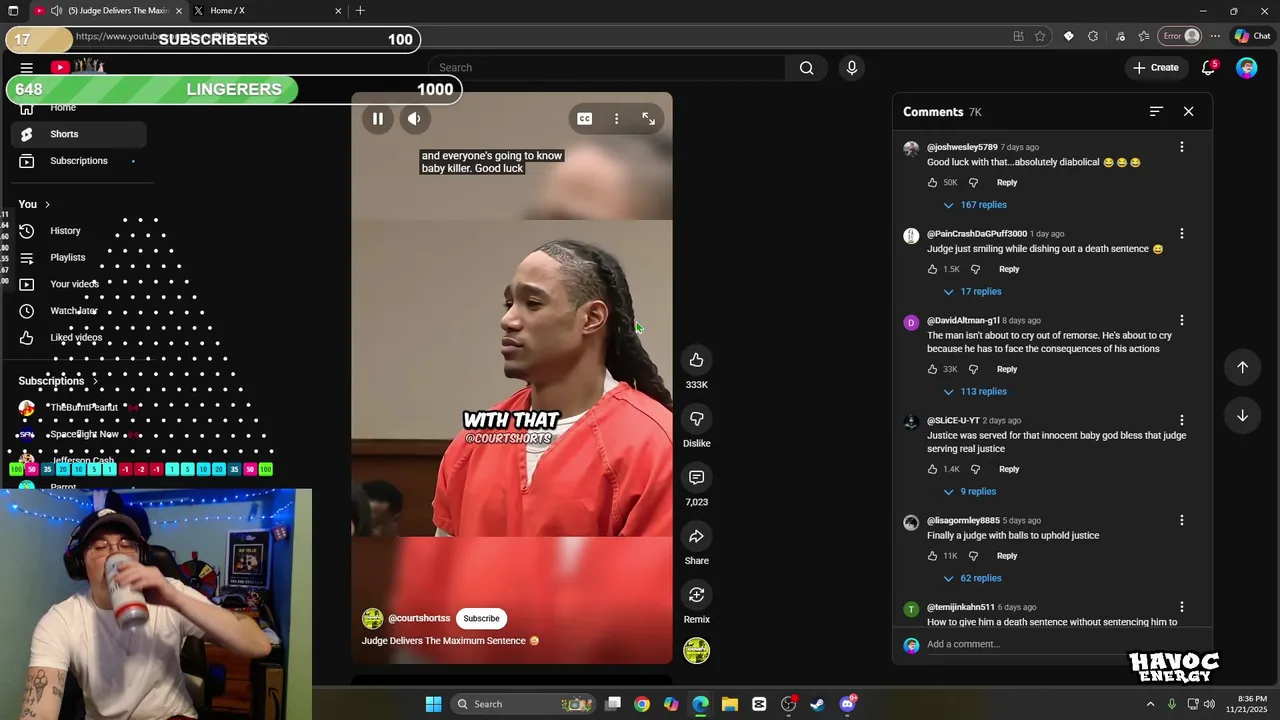
Task: Share this Short
Action: pos(697,536)
